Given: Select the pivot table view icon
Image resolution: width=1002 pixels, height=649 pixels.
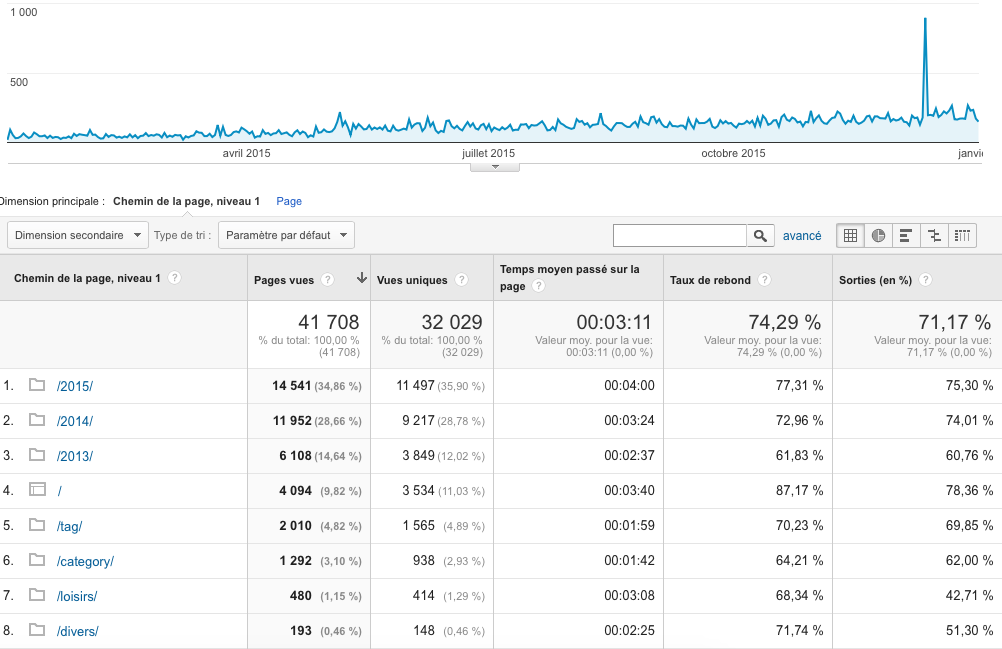Looking at the screenshot, I should (962, 236).
